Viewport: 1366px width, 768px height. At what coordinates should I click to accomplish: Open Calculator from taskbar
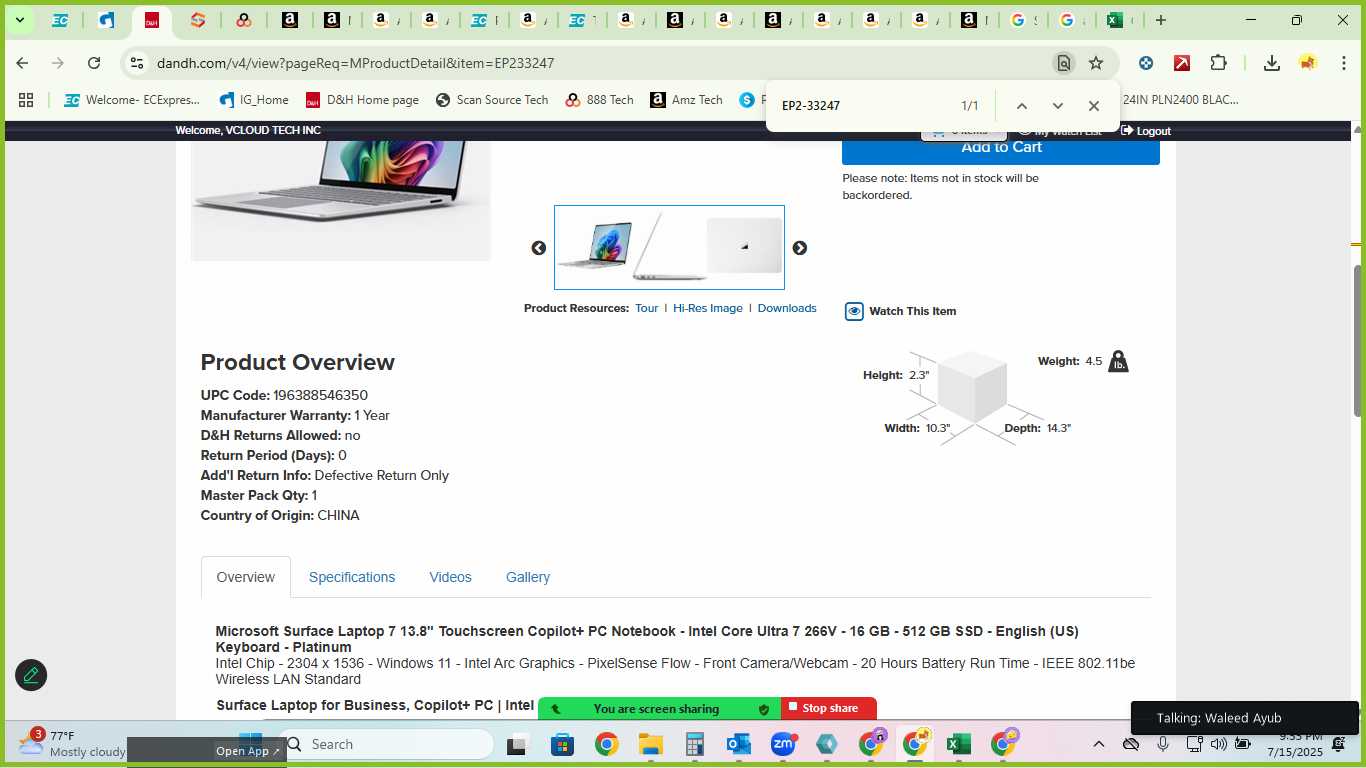point(695,744)
